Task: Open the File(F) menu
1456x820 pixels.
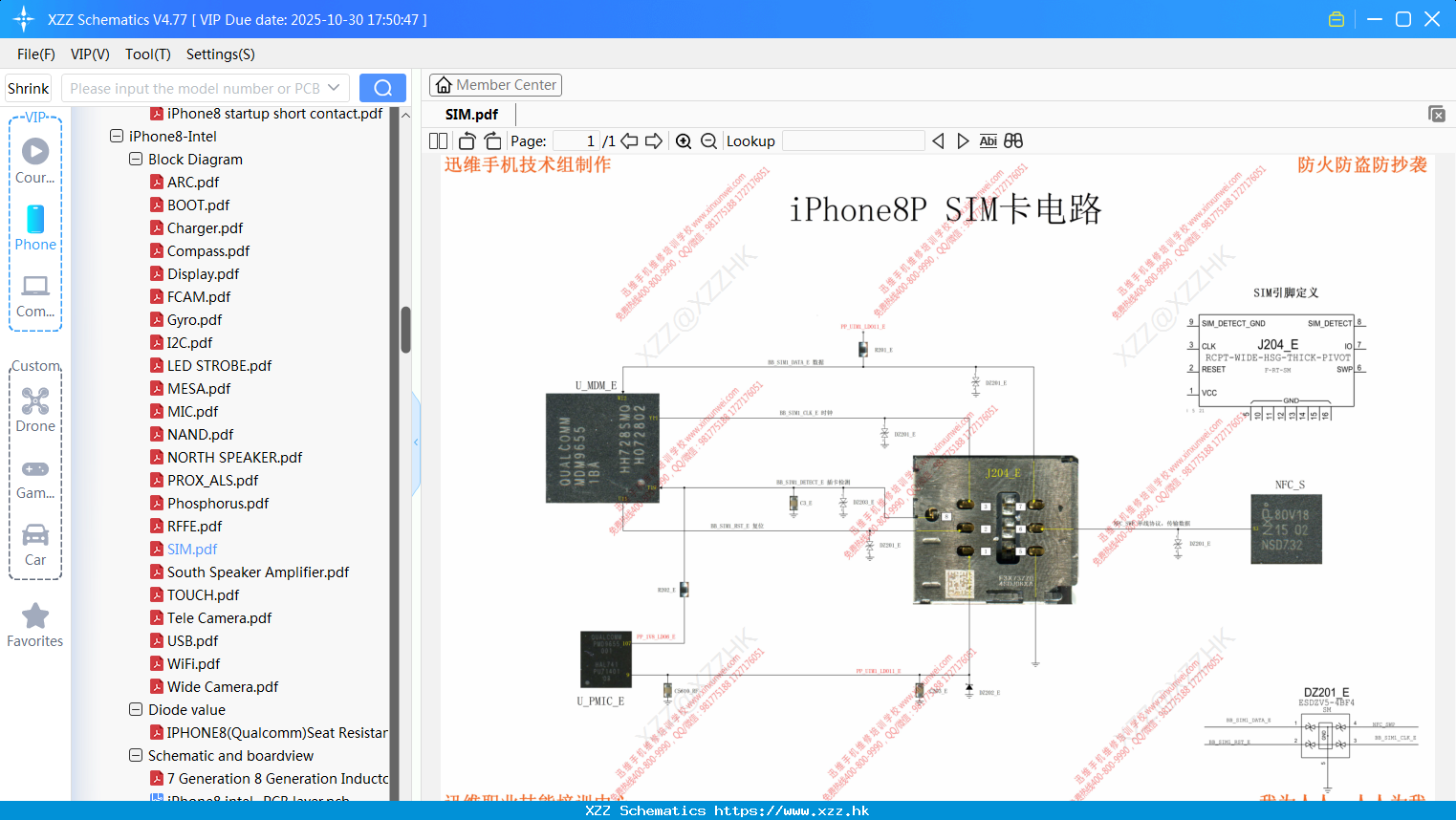Action: (36, 54)
